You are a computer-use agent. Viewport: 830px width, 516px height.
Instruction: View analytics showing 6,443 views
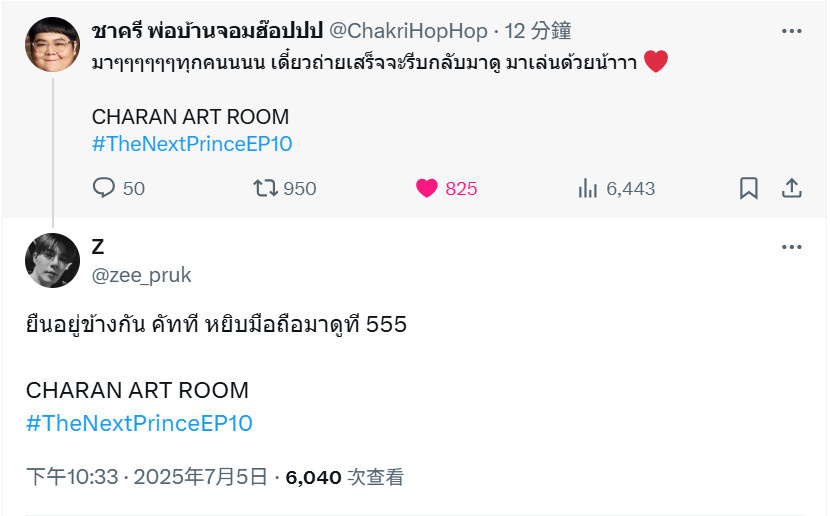pyautogui.click(x=588, y=188)
